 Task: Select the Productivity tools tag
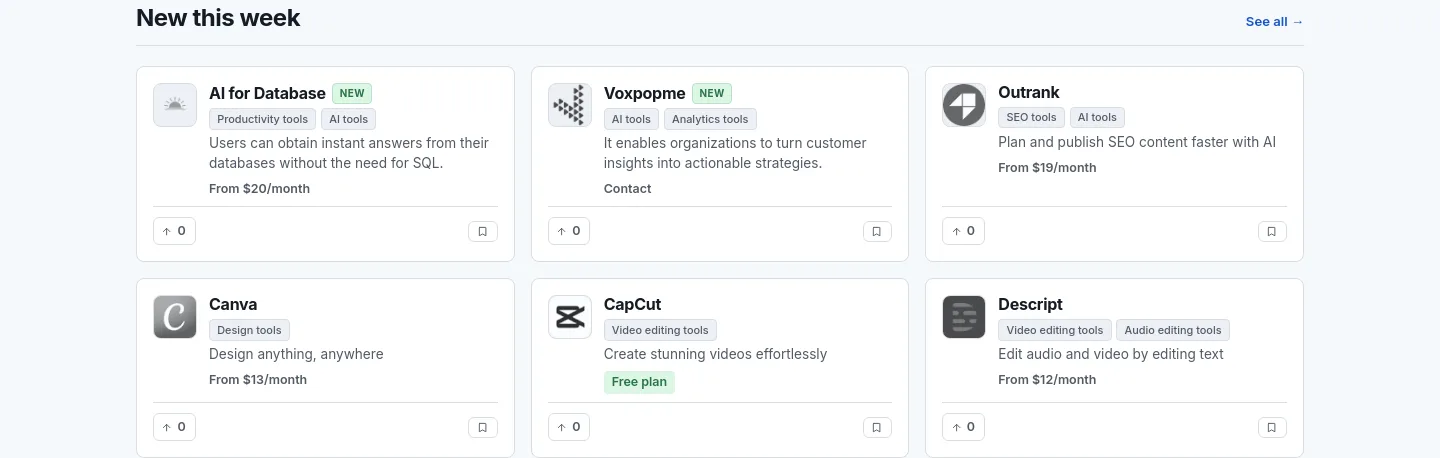point(263,119)
